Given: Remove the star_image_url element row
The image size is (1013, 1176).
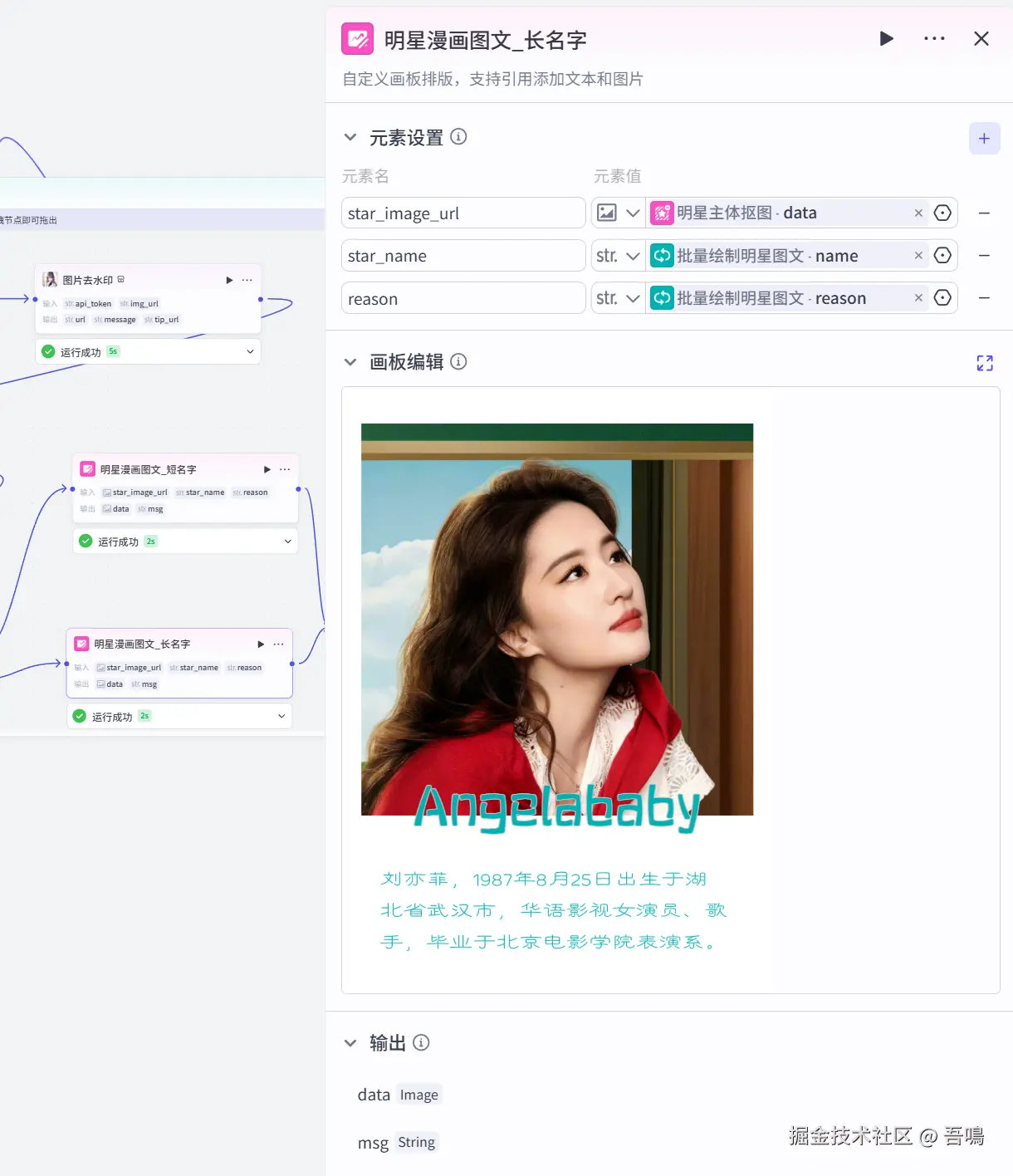Looking at the screenshot, I should point(984,213).
